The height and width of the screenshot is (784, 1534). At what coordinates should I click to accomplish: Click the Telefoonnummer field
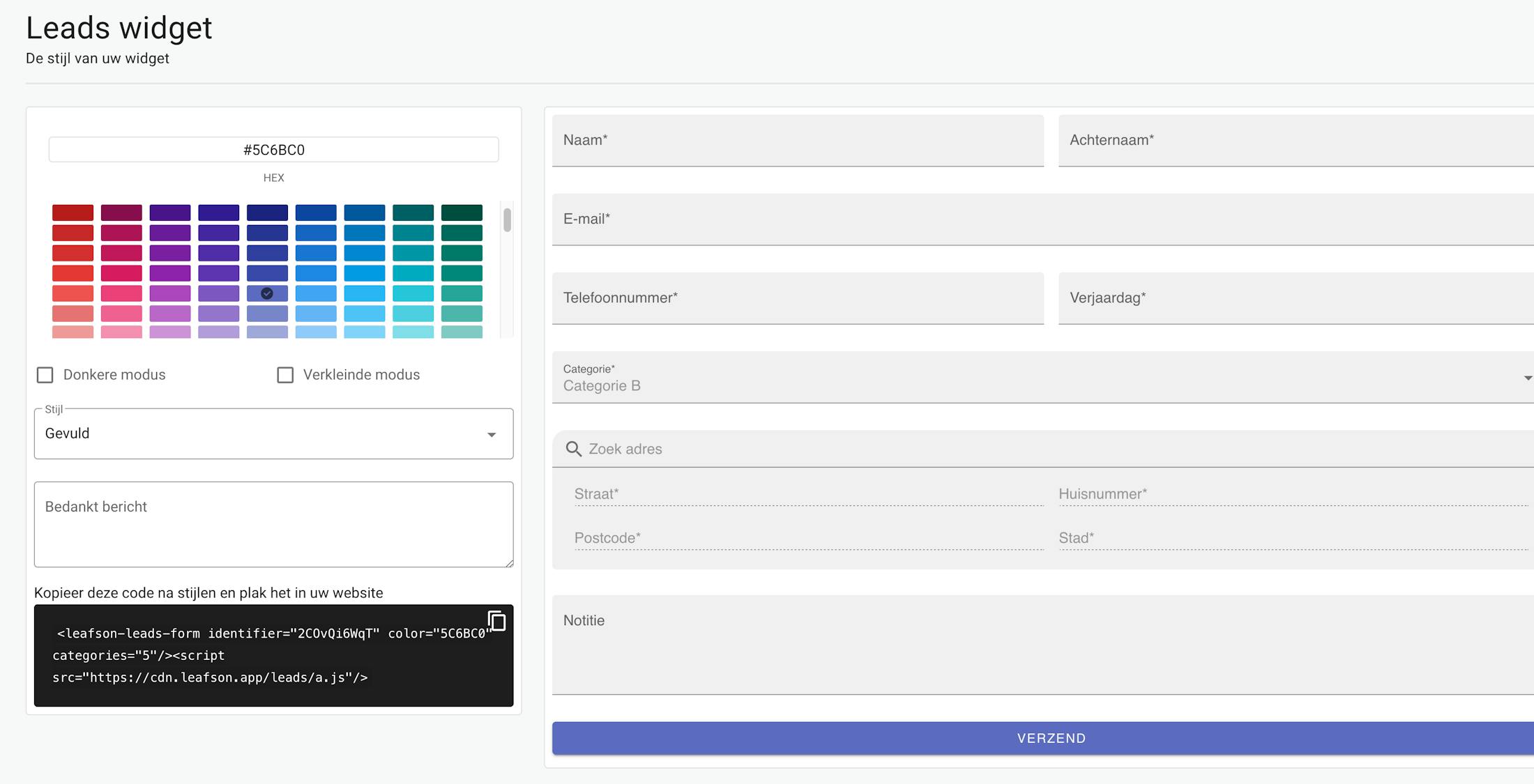click(798, 298)
